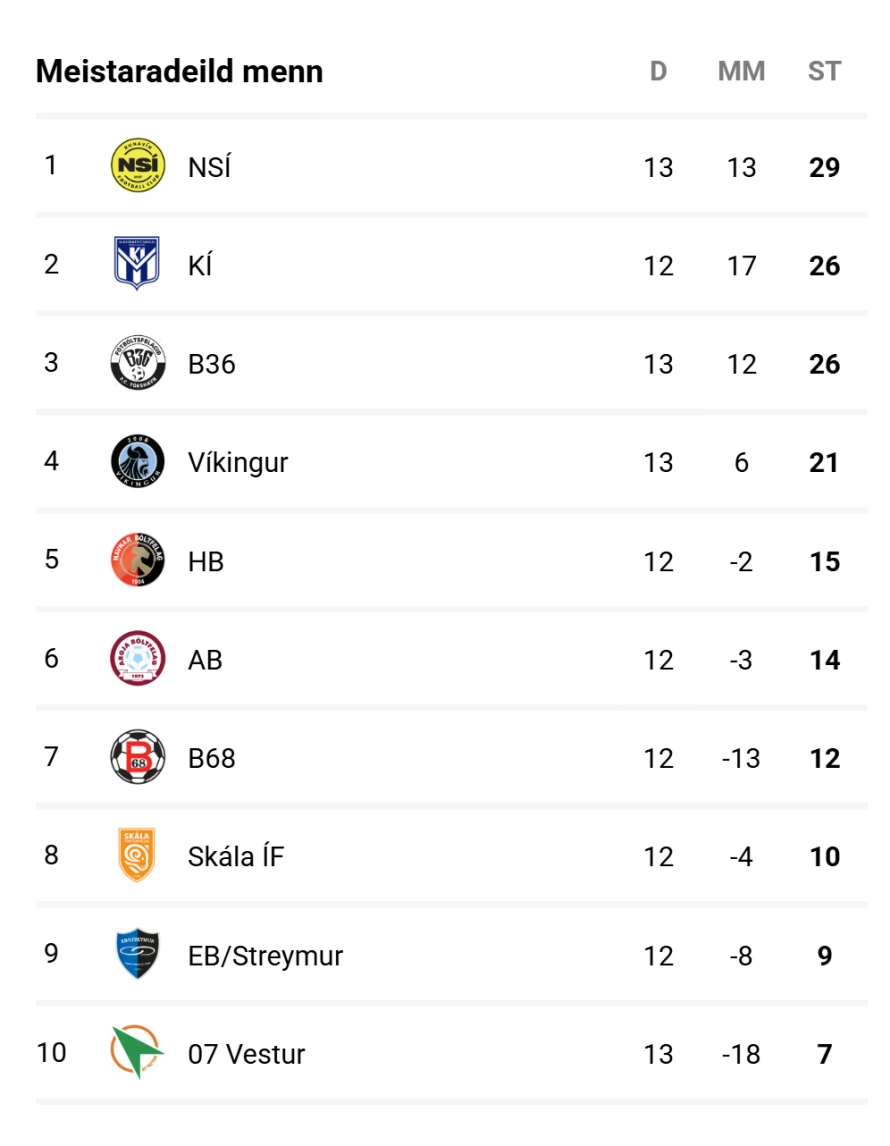Open the Skála ÍF orange shield crest
Viewport: 890px width, 1146px height.
(137, 854)
